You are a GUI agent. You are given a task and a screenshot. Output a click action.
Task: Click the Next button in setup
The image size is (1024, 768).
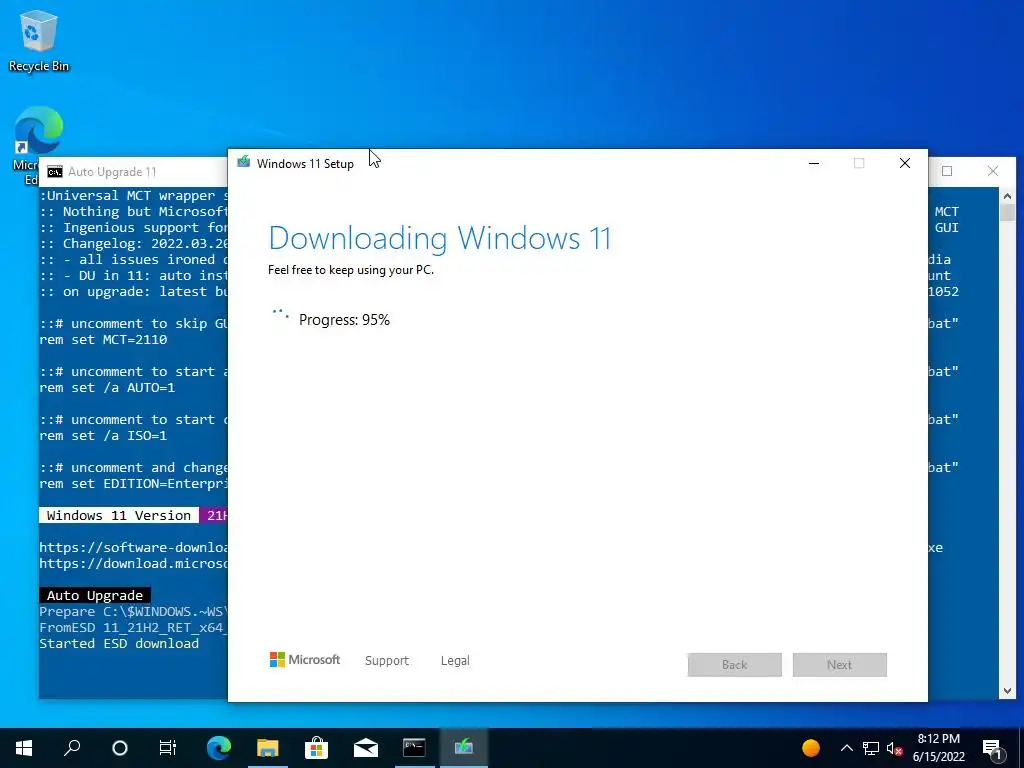click(840, 665)
